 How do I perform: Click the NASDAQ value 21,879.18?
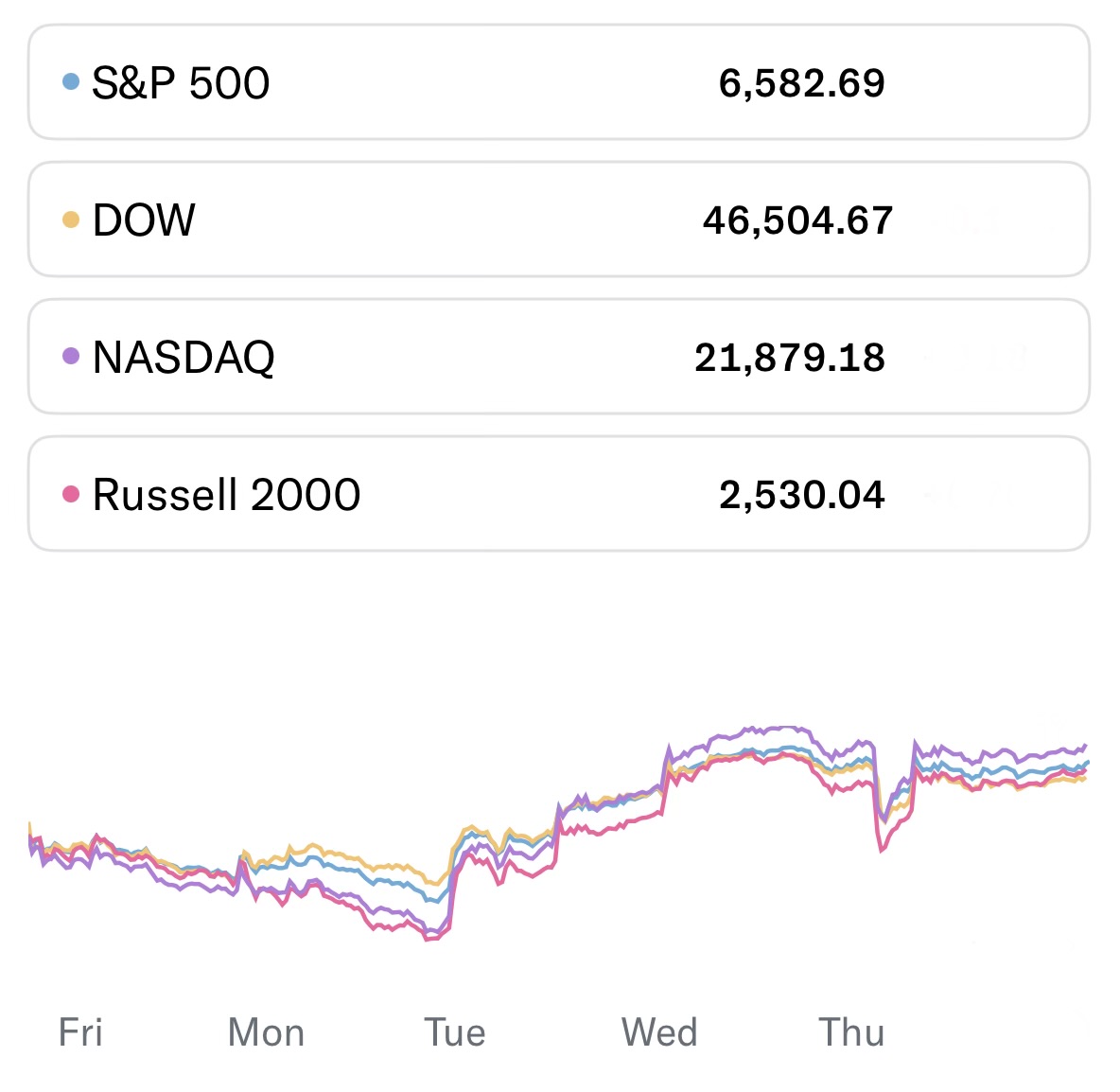coord(790,358)
